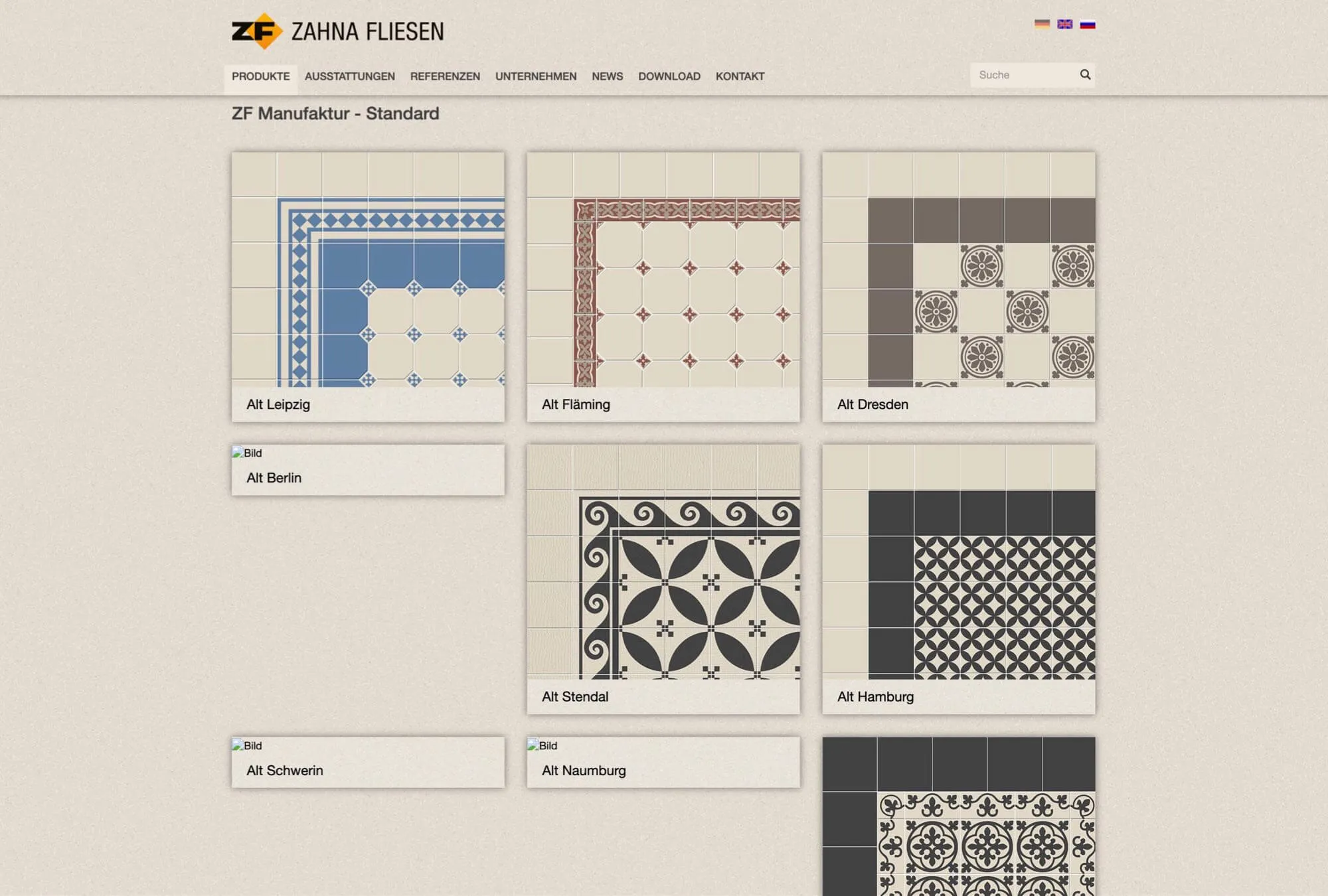
Task: Open the Alt Hamburg label link
Action: point(875,697)
